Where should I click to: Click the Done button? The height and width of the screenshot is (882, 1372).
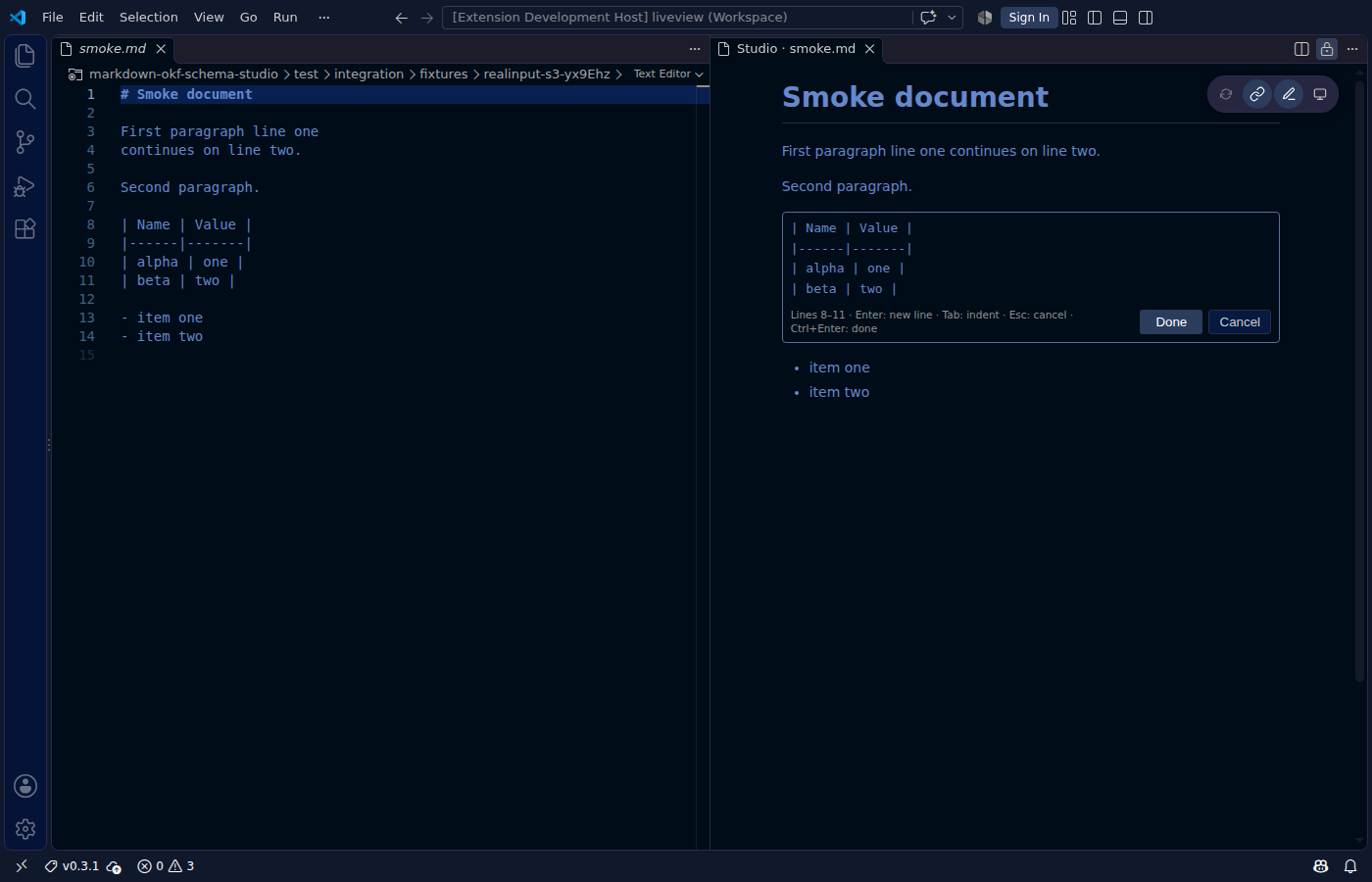point(1171,322)
